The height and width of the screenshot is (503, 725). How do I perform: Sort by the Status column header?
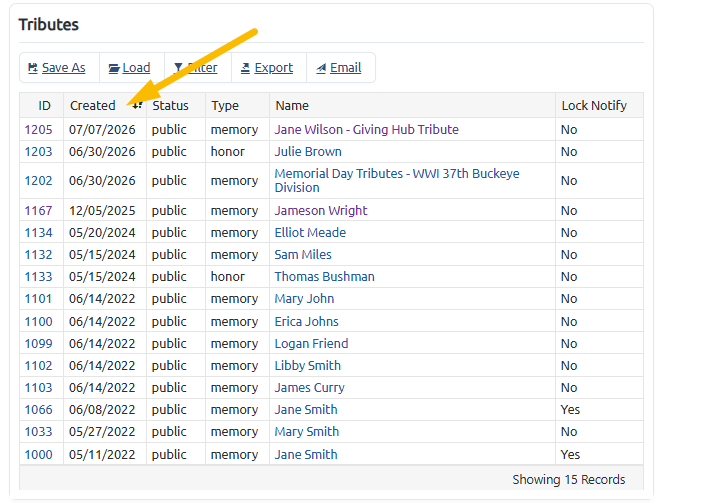point(171,106)
